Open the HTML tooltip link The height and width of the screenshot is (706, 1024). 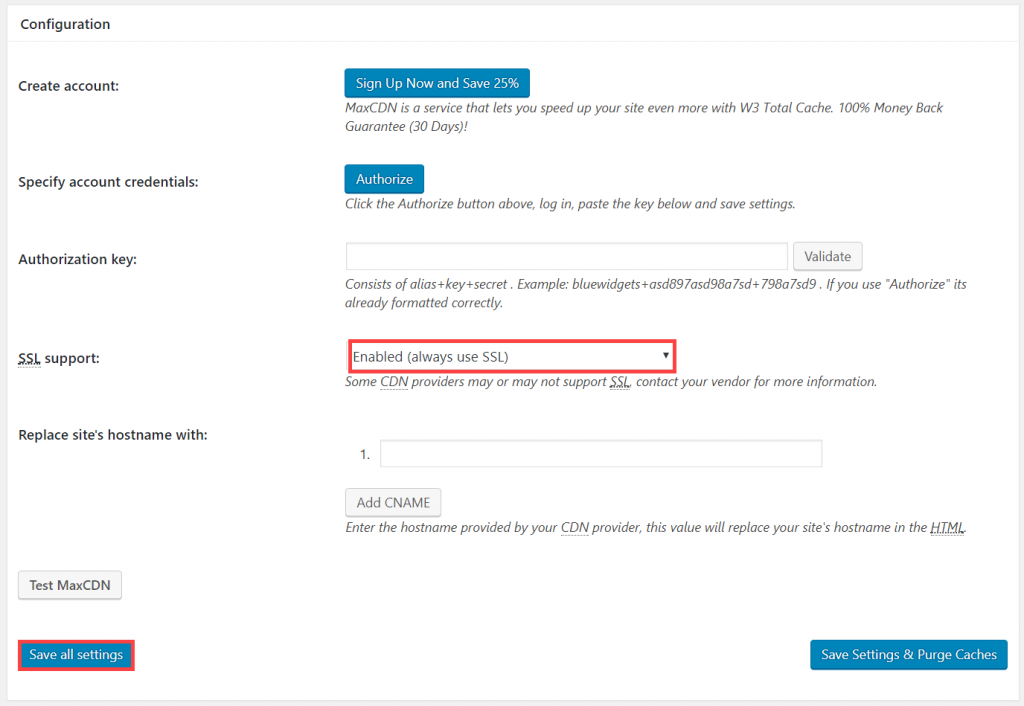point(947,527)
